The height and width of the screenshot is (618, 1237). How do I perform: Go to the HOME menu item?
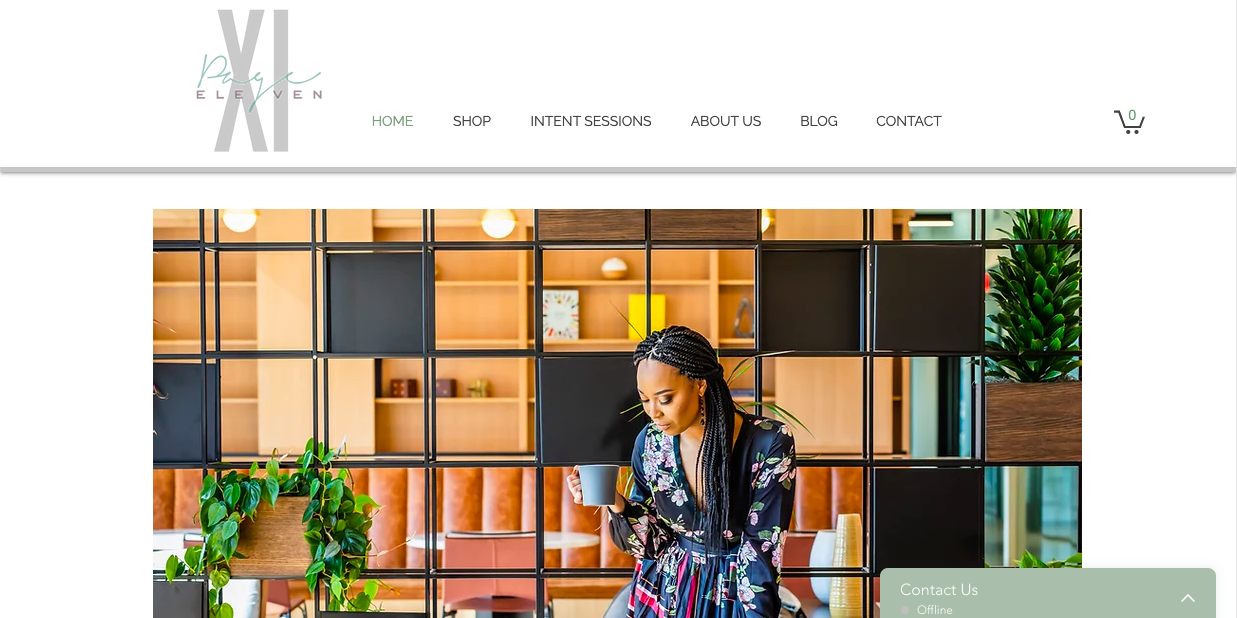coord(392,121)
